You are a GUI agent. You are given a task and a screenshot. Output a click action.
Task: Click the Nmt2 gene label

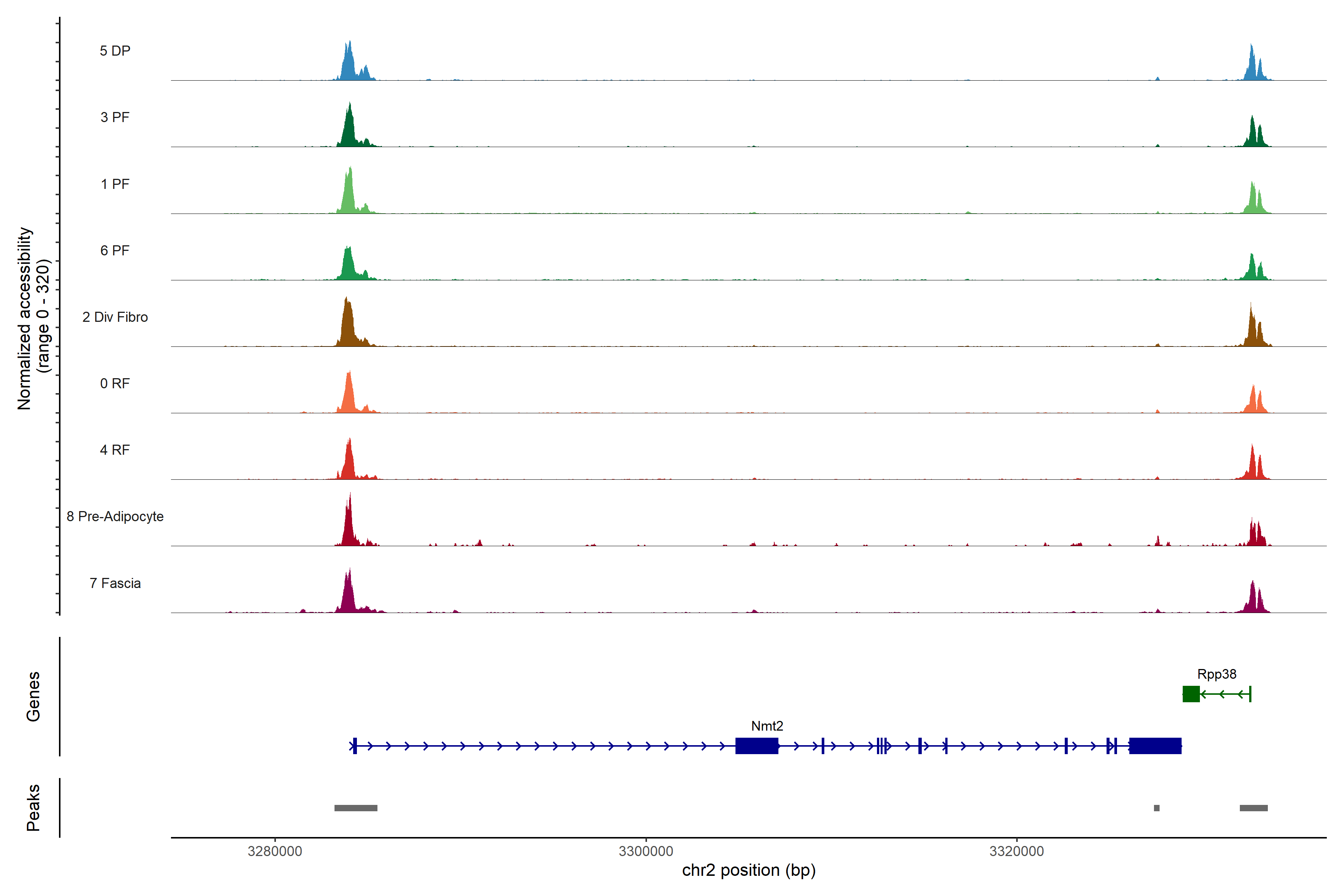click(767, 726)
